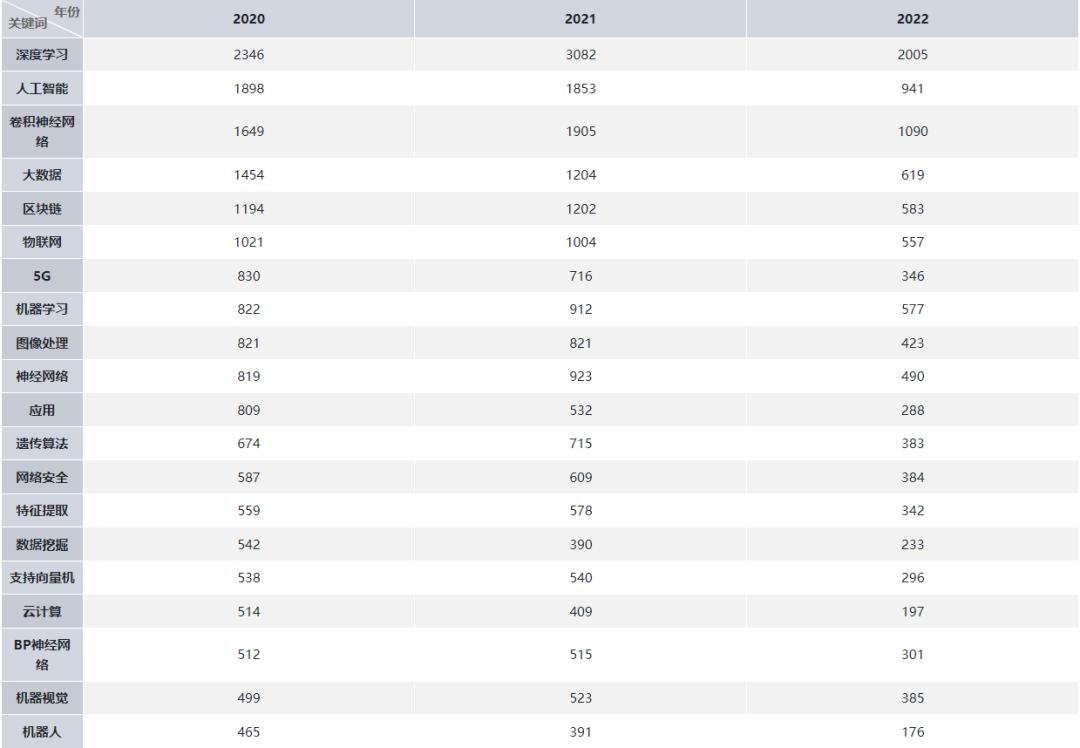The image size is (1080, 748).
Task: Select the 数据挖掘 keyword row label
Action: pyautogui.click(x=42, y=544)
